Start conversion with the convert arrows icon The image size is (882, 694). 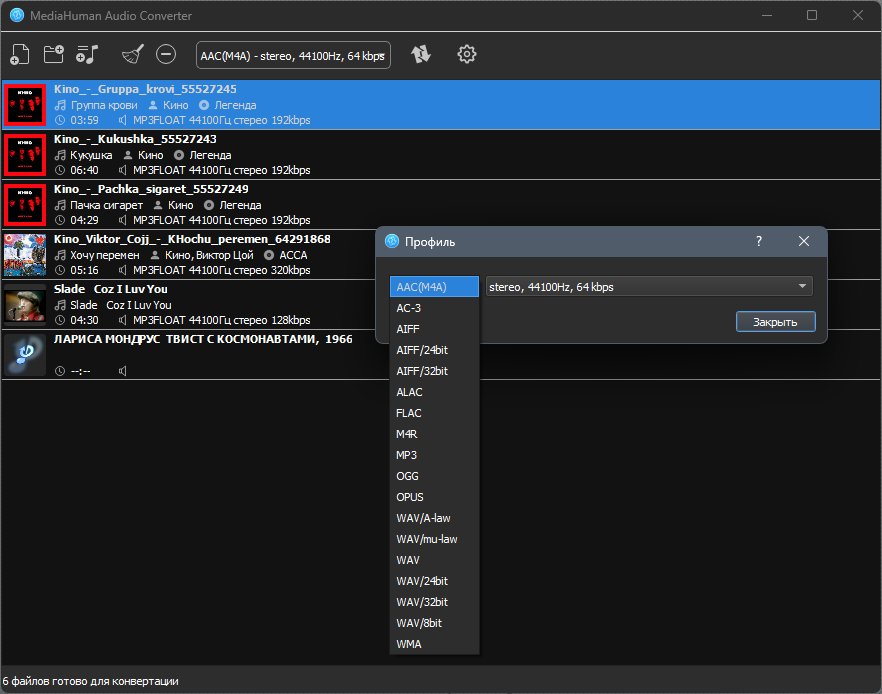click(421, 55)
